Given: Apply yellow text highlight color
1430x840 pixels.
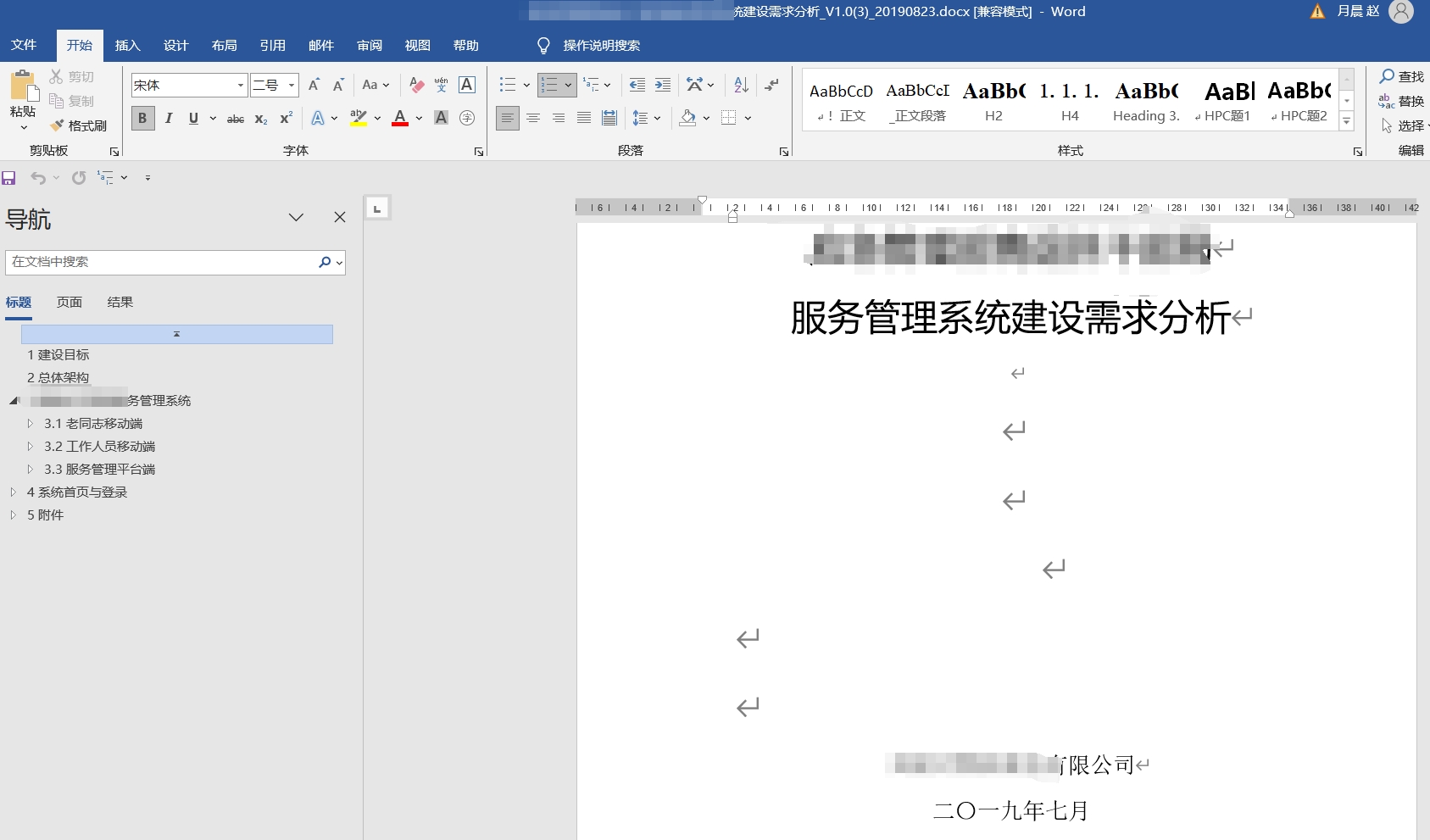Looking at the screenshot, I should [359, 118].
